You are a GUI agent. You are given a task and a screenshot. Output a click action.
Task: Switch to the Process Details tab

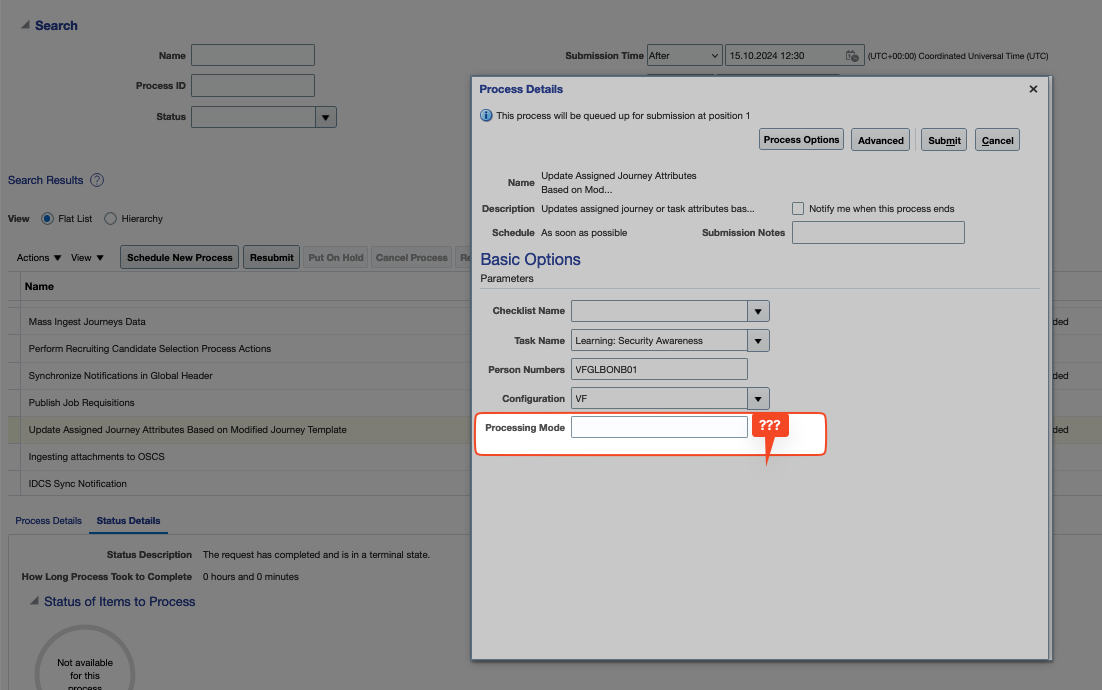pyautogui.click(x=48, y=520)
